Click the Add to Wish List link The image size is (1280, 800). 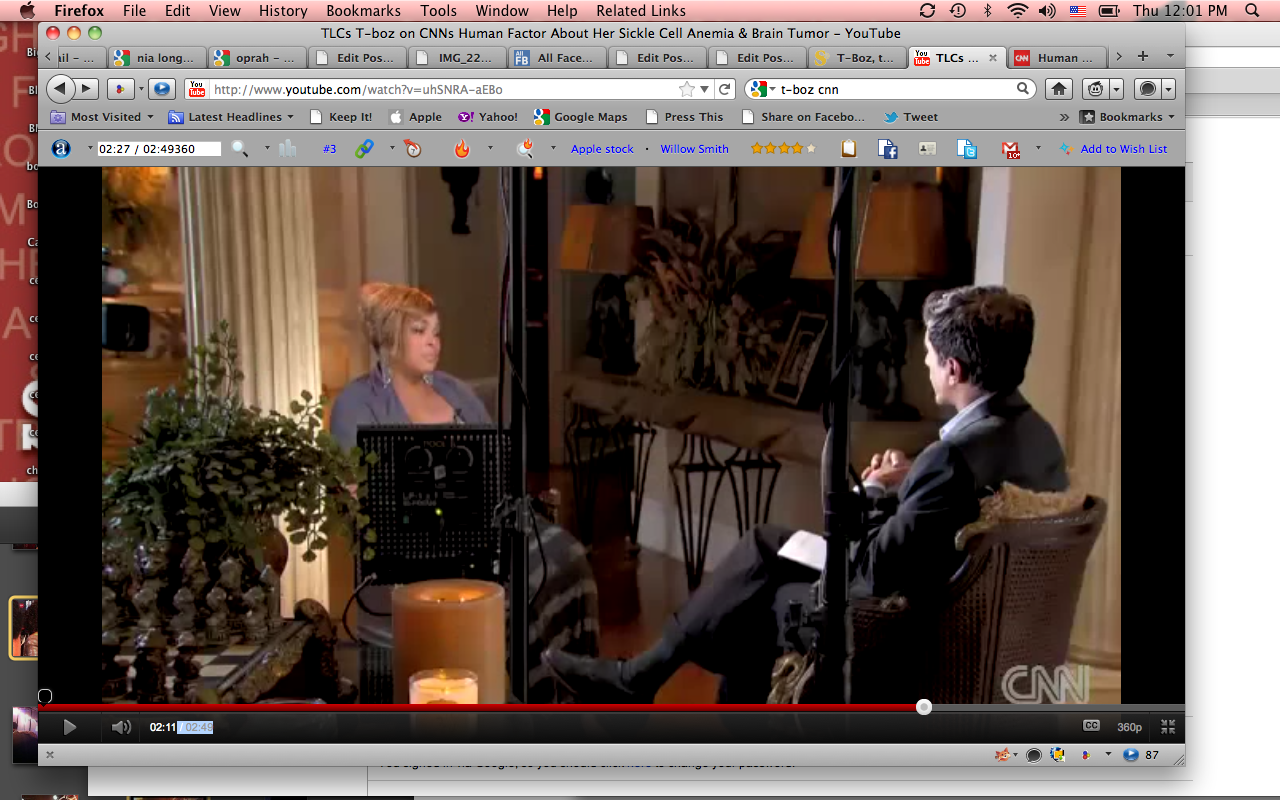(x=1123, y=149)
